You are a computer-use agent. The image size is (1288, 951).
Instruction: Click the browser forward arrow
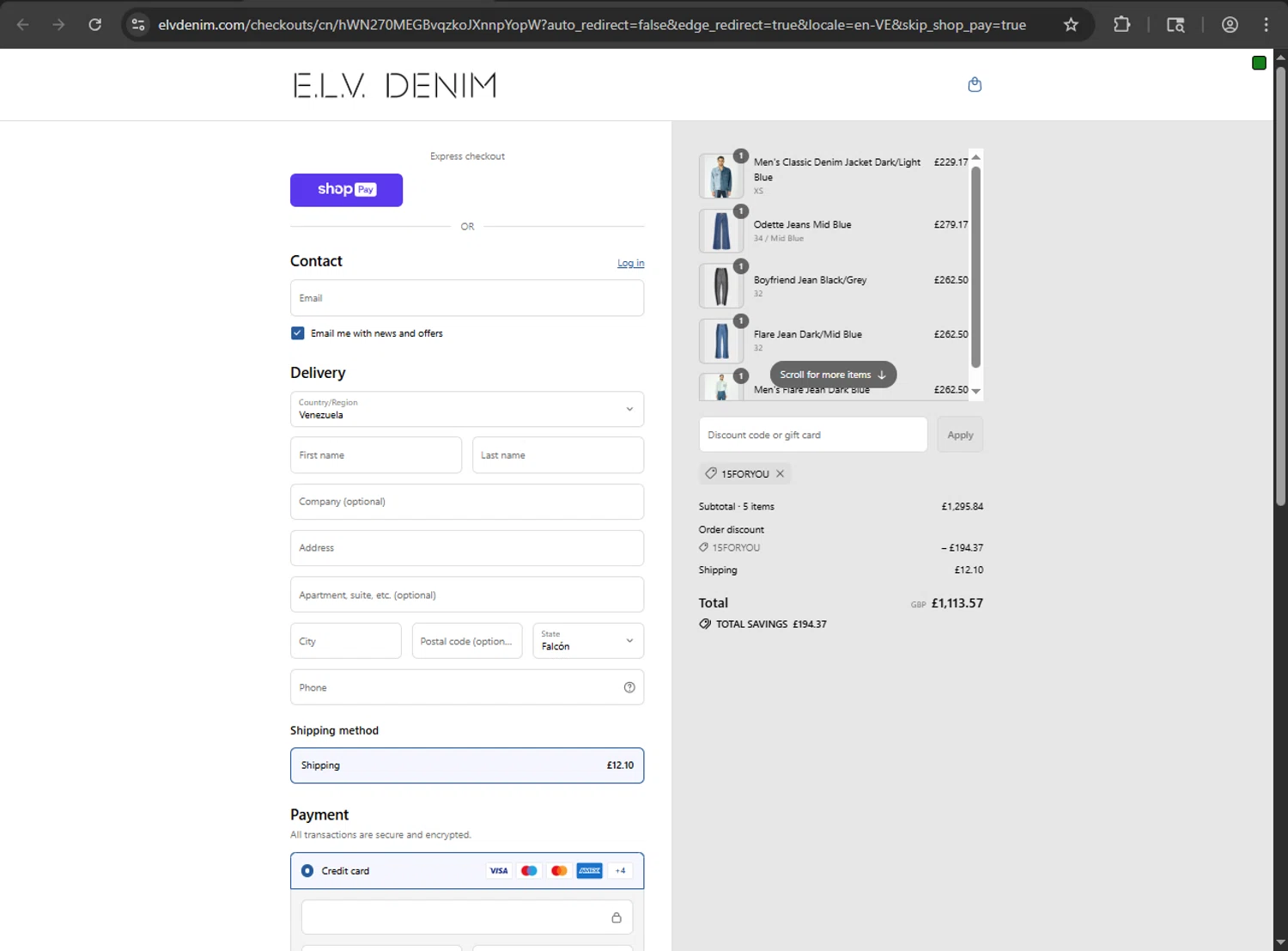pyautogui.click(x=58, y=25)
